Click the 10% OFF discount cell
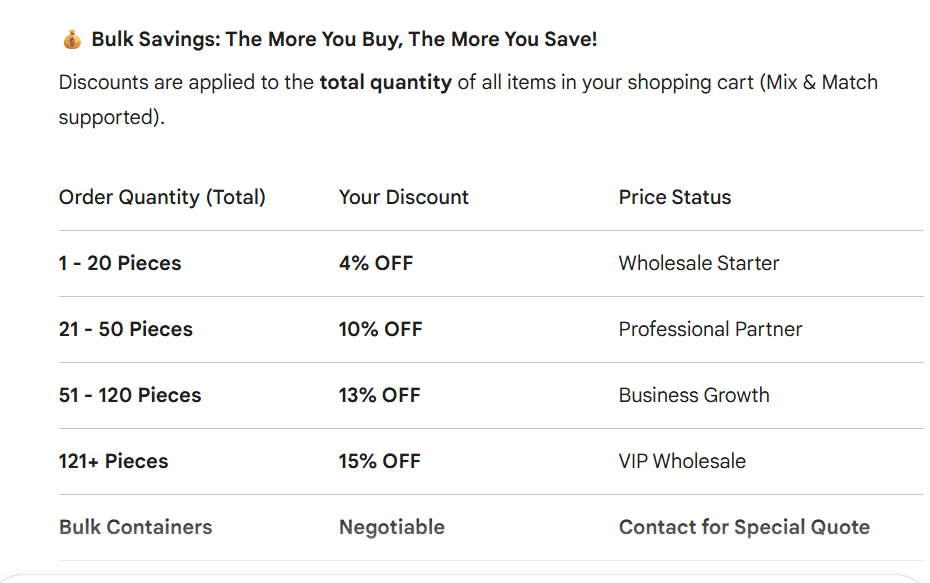The image size is (930, 583). click(x=380, y=329)
